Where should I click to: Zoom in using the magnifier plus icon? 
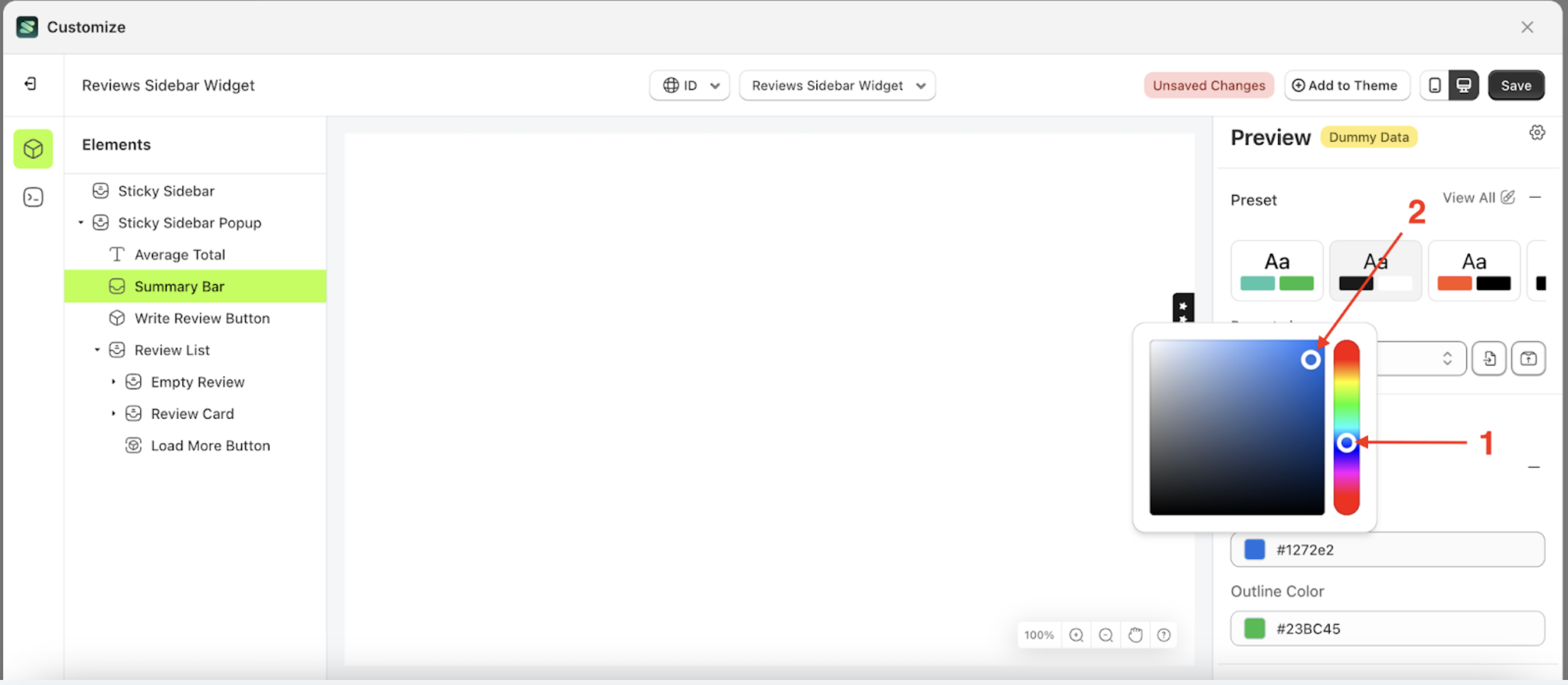[x=1077, y=635]
